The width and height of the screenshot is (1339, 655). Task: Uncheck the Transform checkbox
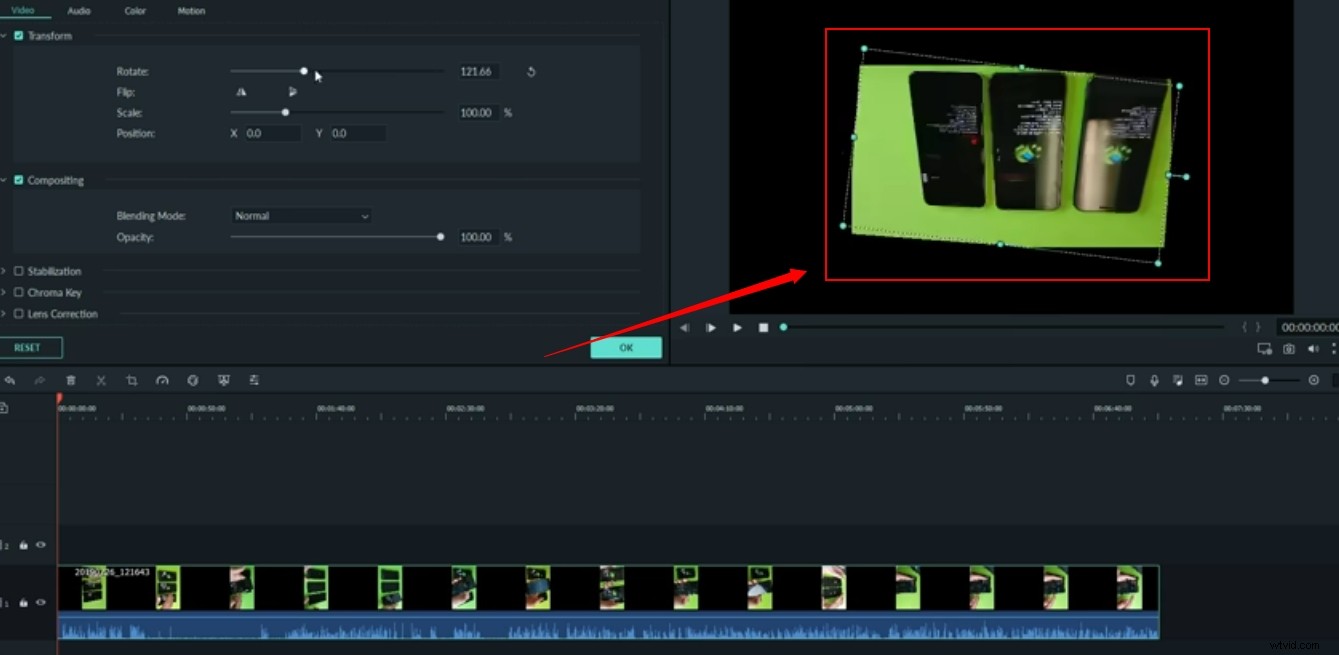[17, 35]
